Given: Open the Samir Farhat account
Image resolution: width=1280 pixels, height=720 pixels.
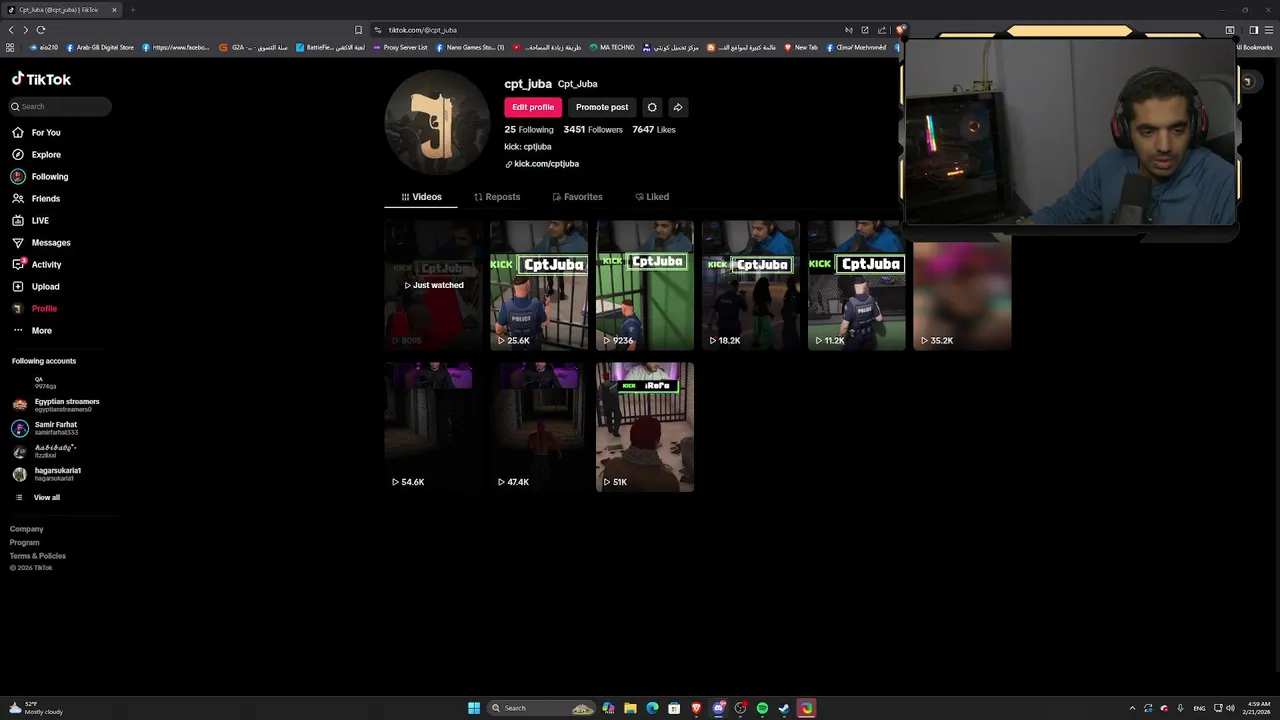Looking at the screenshot, I should [x=45, y=428].
